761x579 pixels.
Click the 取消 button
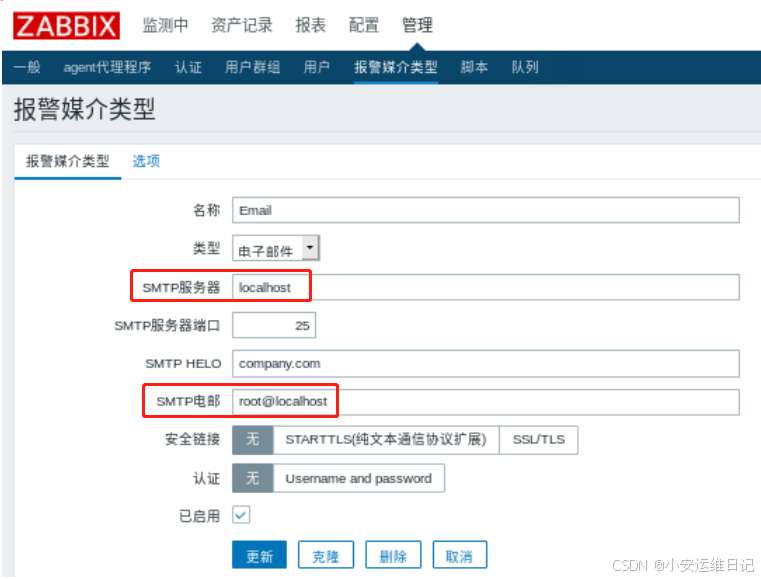pos(460,555)
